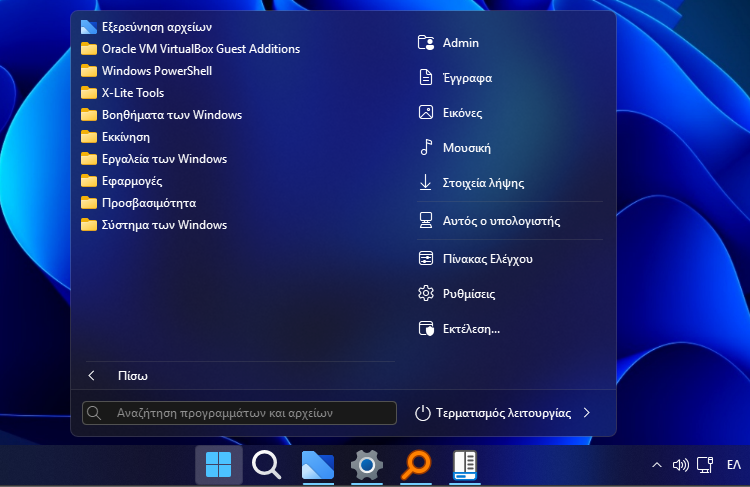Click the Admin user folder icon
Viewport: 750px width, 487px height.
pos(426,43)
